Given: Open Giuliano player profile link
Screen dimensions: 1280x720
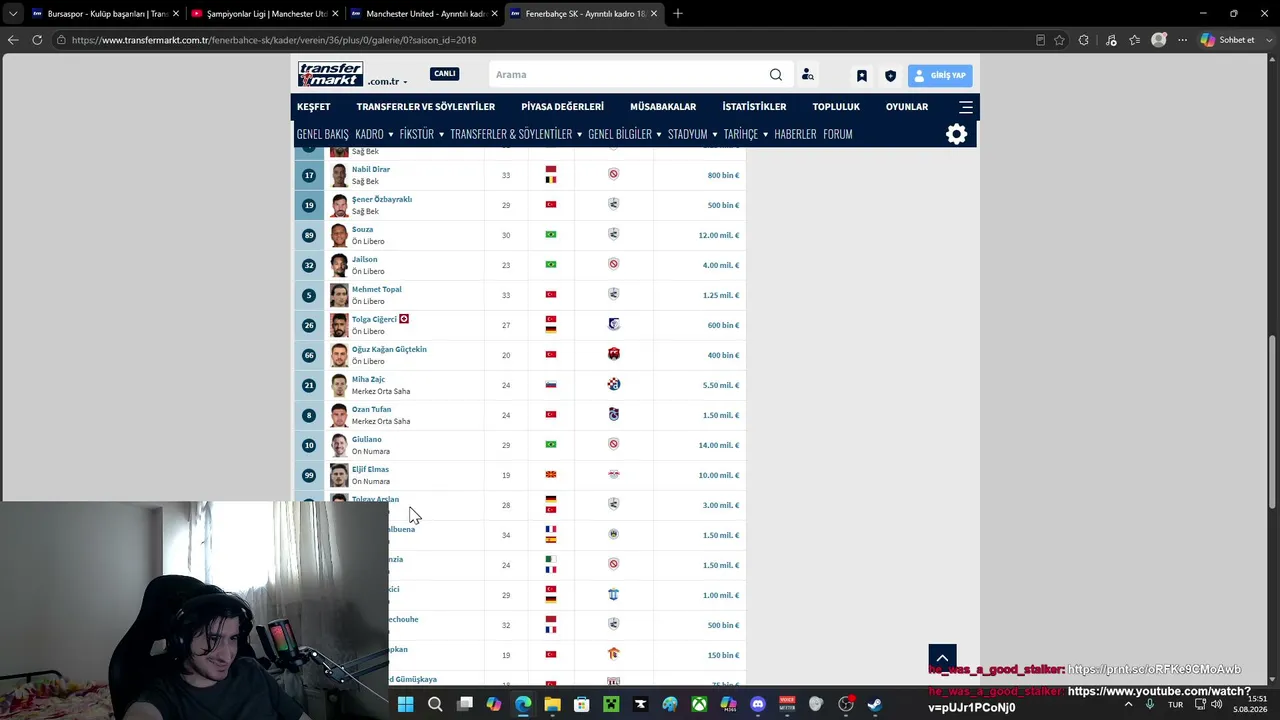Looking at the screenshot, I should coord(367,439).
